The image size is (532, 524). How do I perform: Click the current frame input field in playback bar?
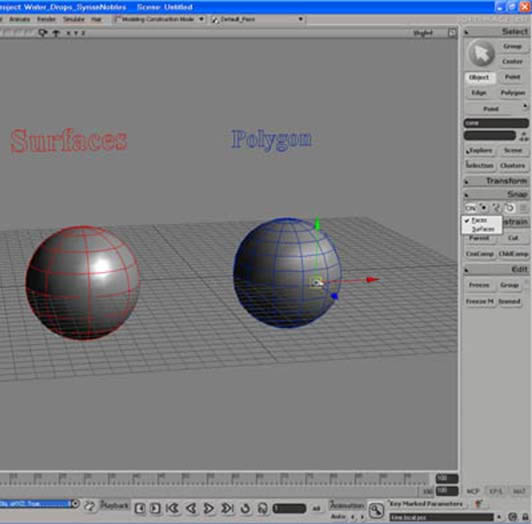tap(289, 508)
